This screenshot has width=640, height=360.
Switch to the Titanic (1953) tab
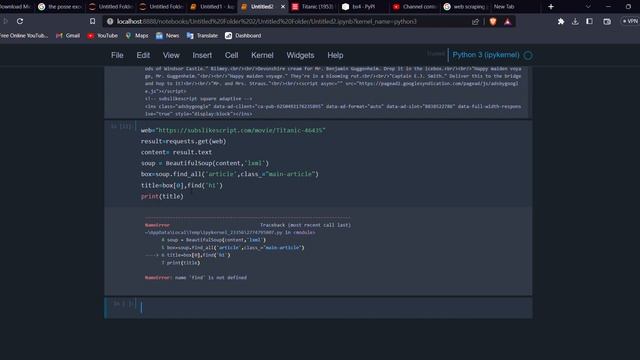313,7
